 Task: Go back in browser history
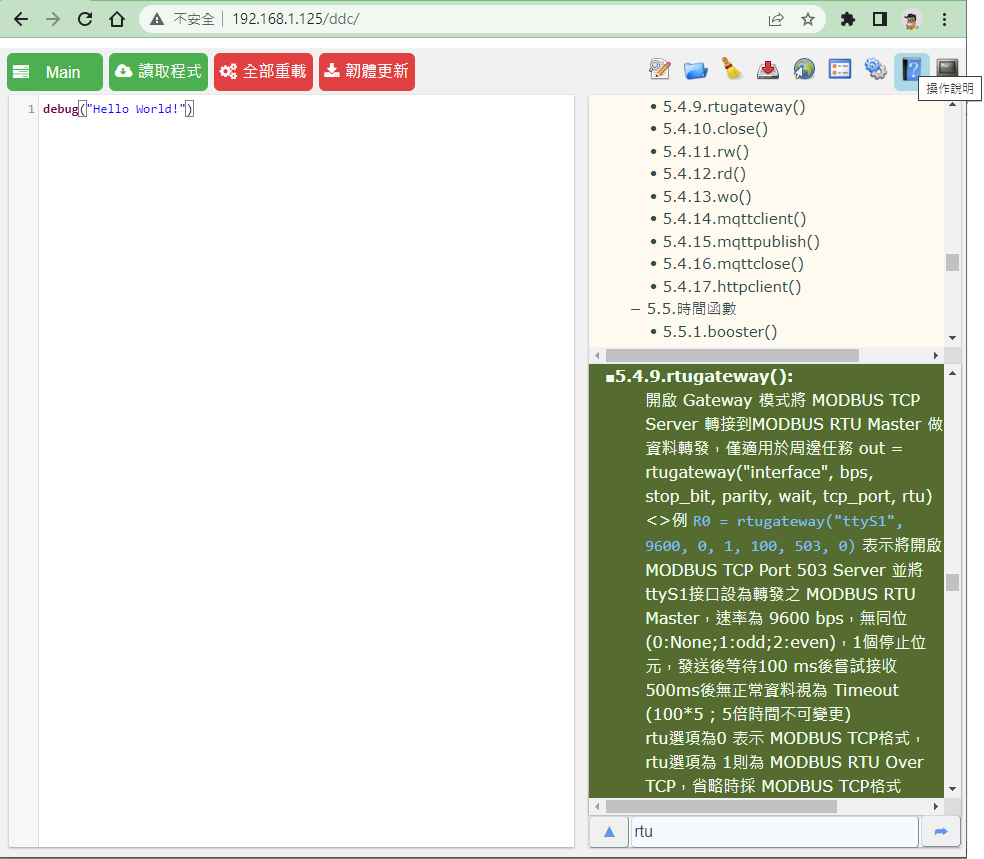pos(21,19)
